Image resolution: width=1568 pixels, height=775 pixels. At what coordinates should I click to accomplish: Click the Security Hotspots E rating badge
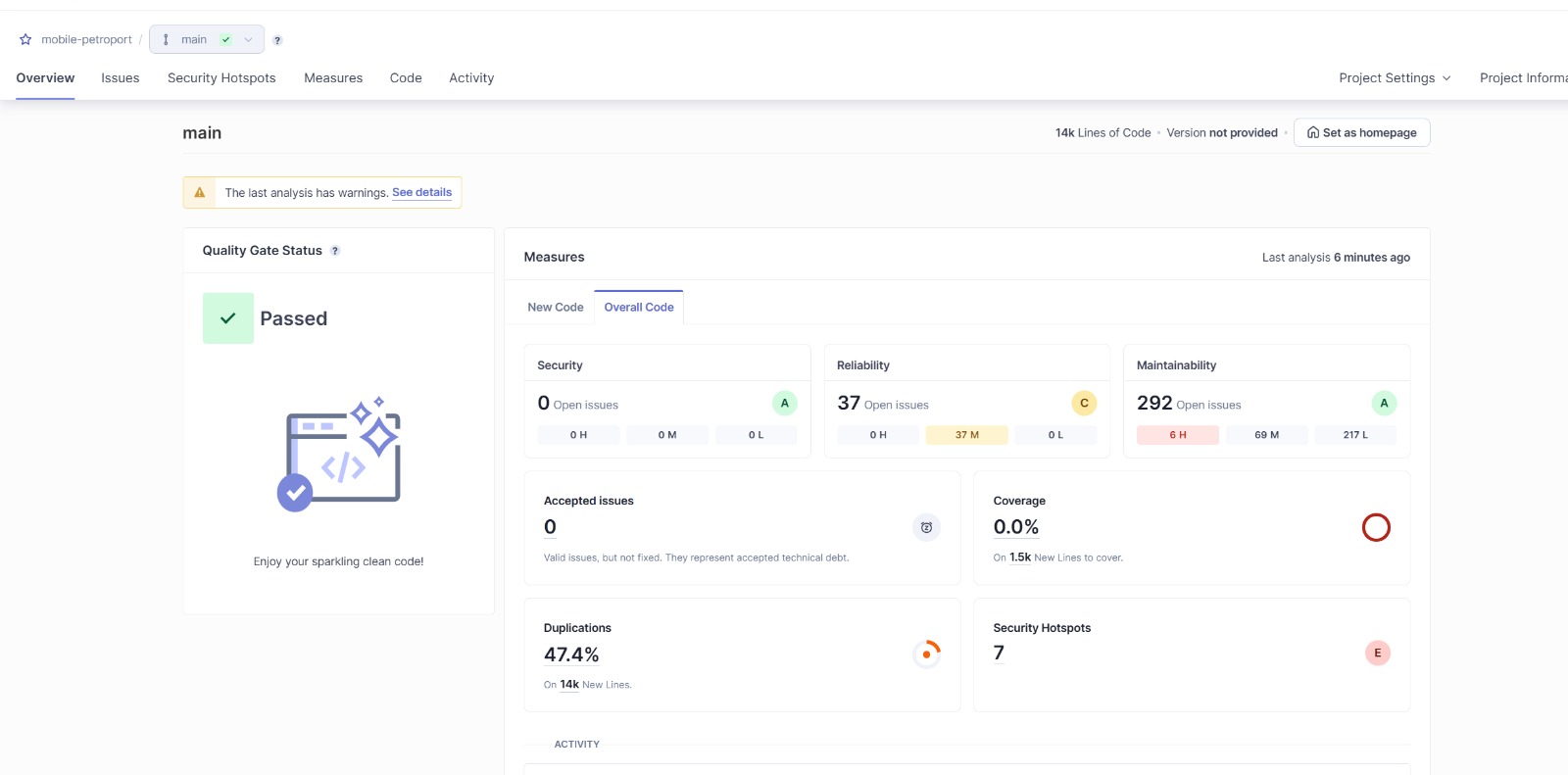[x=1377, y=654]
